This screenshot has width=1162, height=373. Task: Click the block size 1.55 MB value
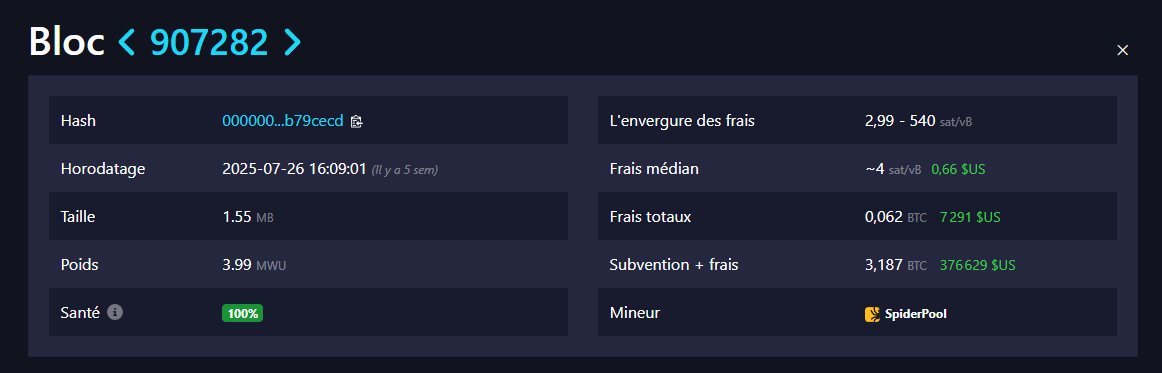pos(248,217)
